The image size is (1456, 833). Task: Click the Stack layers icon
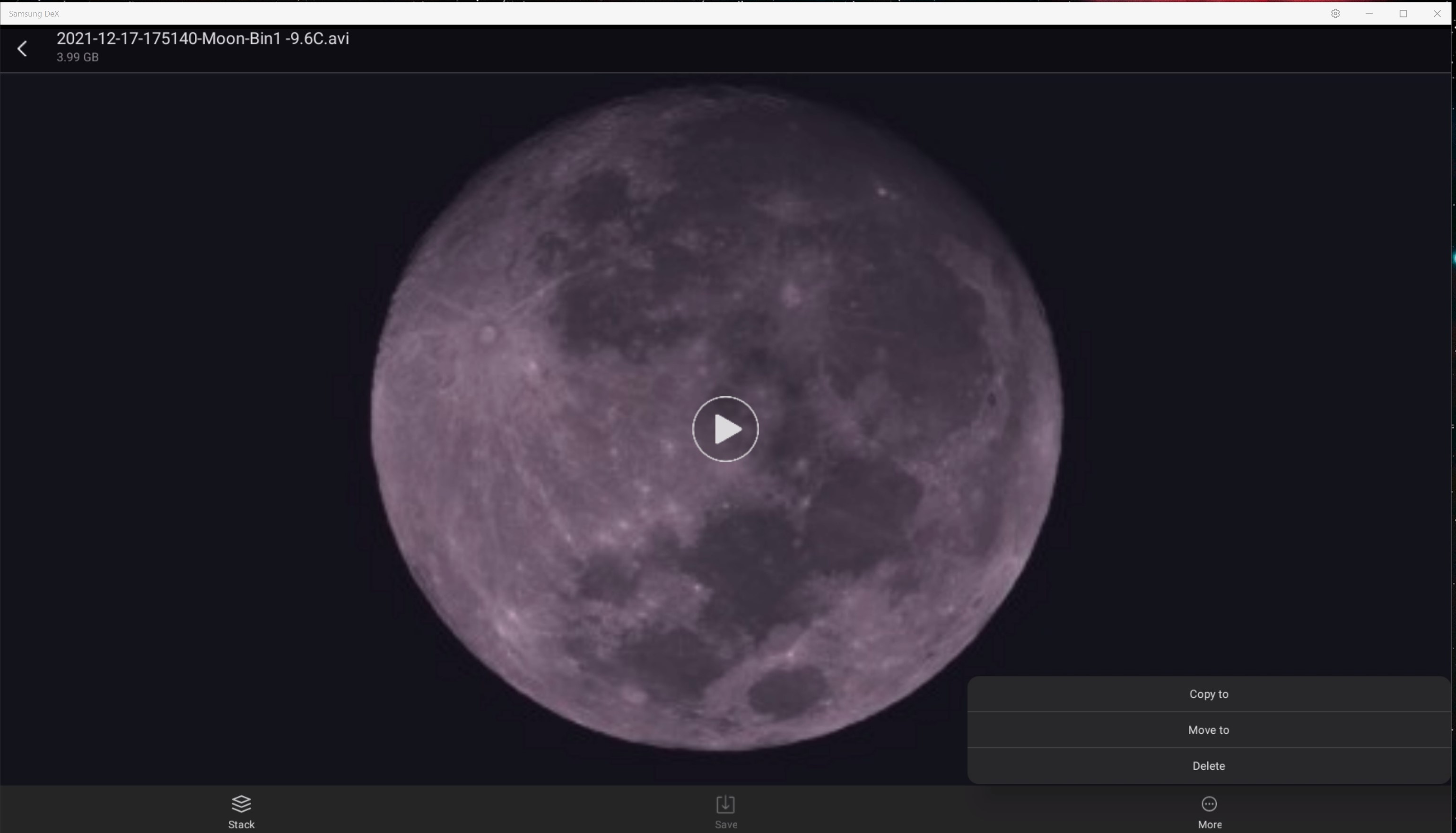click(241, 804)
